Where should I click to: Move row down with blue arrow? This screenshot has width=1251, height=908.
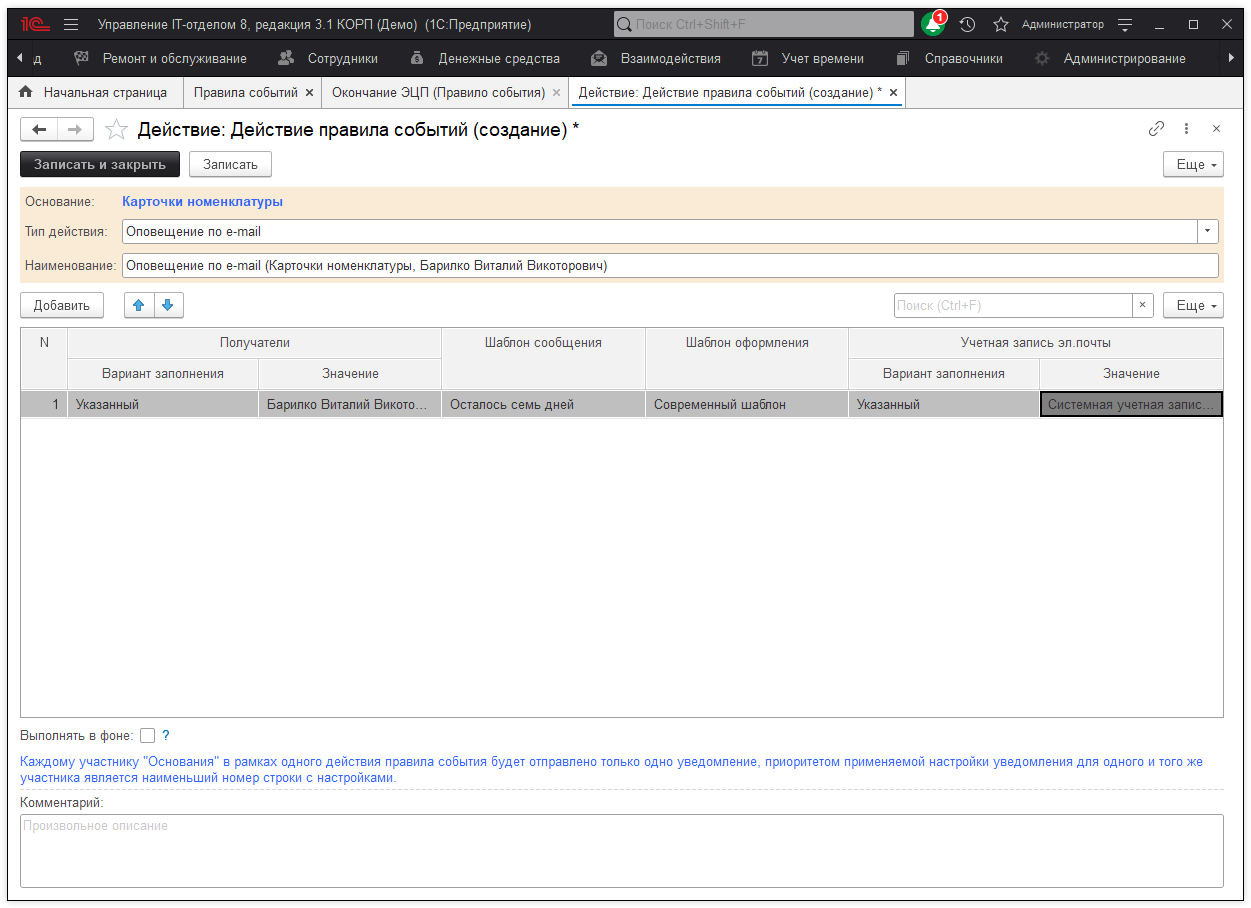168,305
